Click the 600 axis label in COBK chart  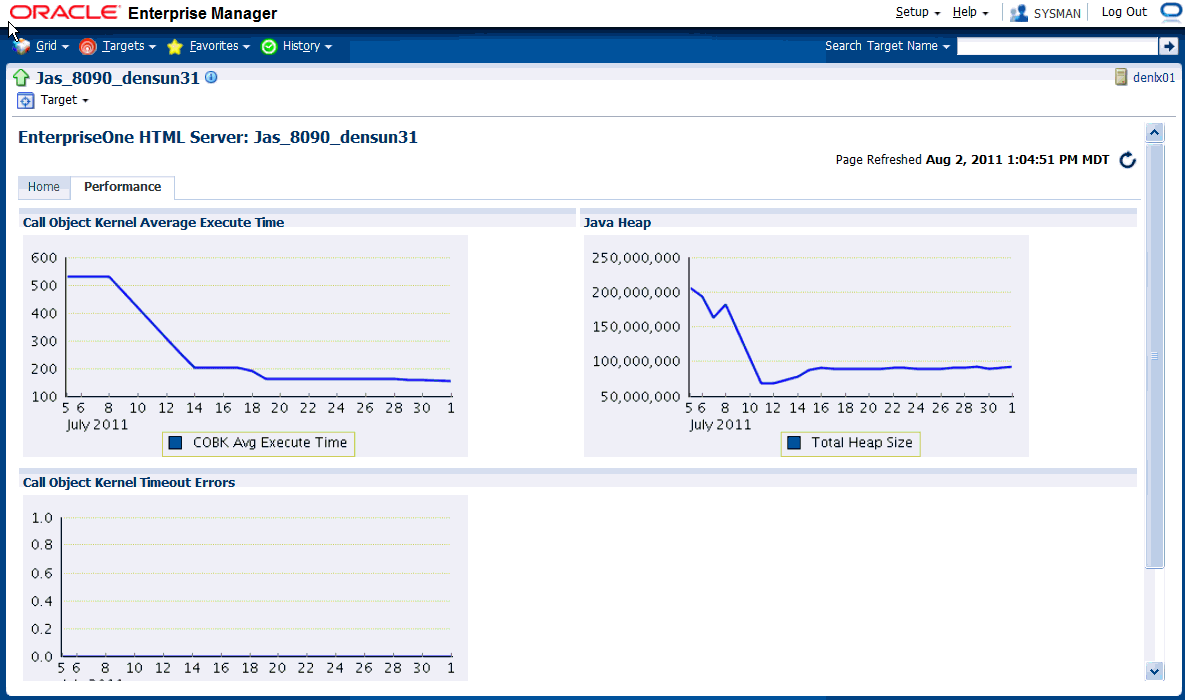click(x=44, y=258)
